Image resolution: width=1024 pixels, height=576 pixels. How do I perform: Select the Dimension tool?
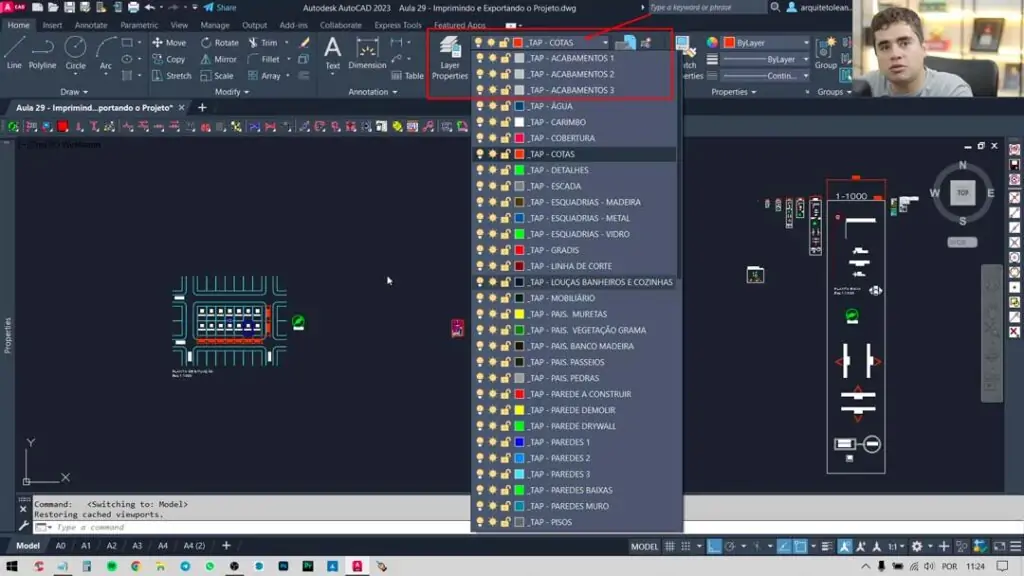click(367, 53)
